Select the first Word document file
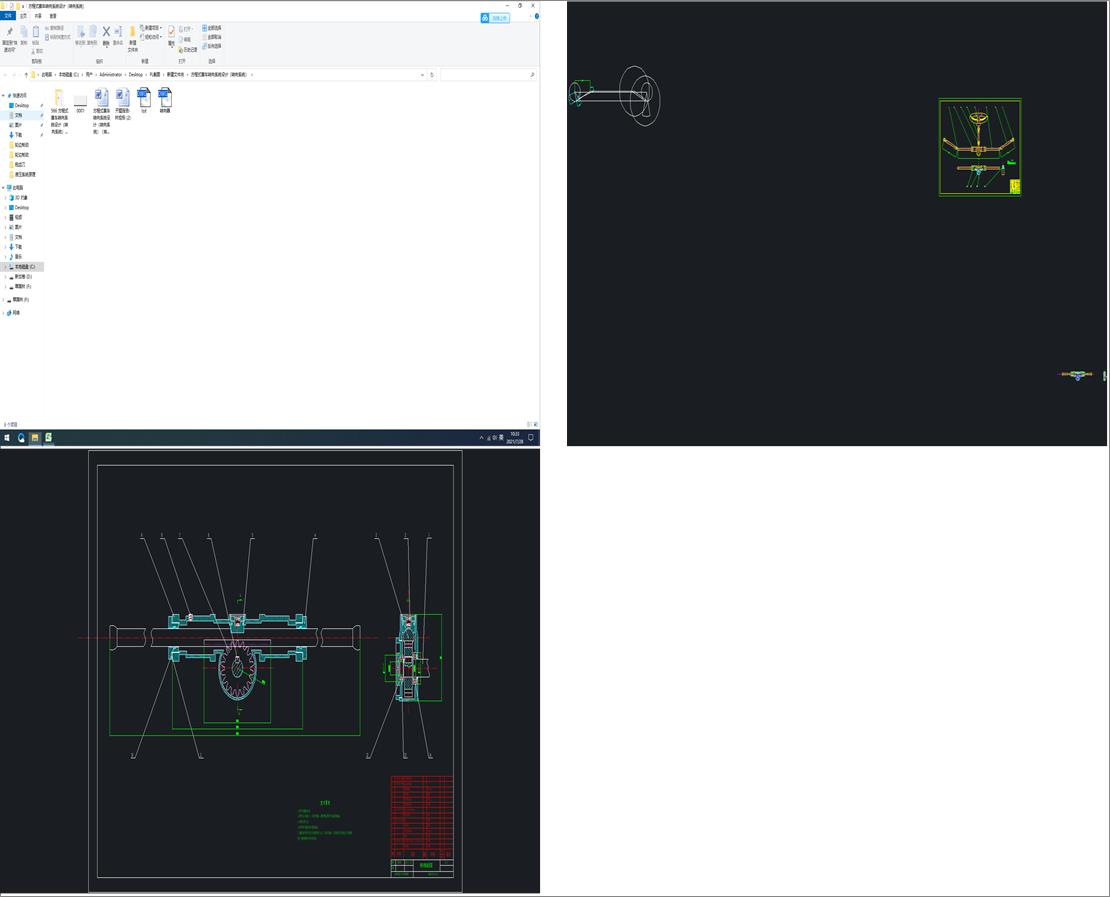The height and width of the screenshot is (897, 1110). pyautogui.click(x=102, y=110)
